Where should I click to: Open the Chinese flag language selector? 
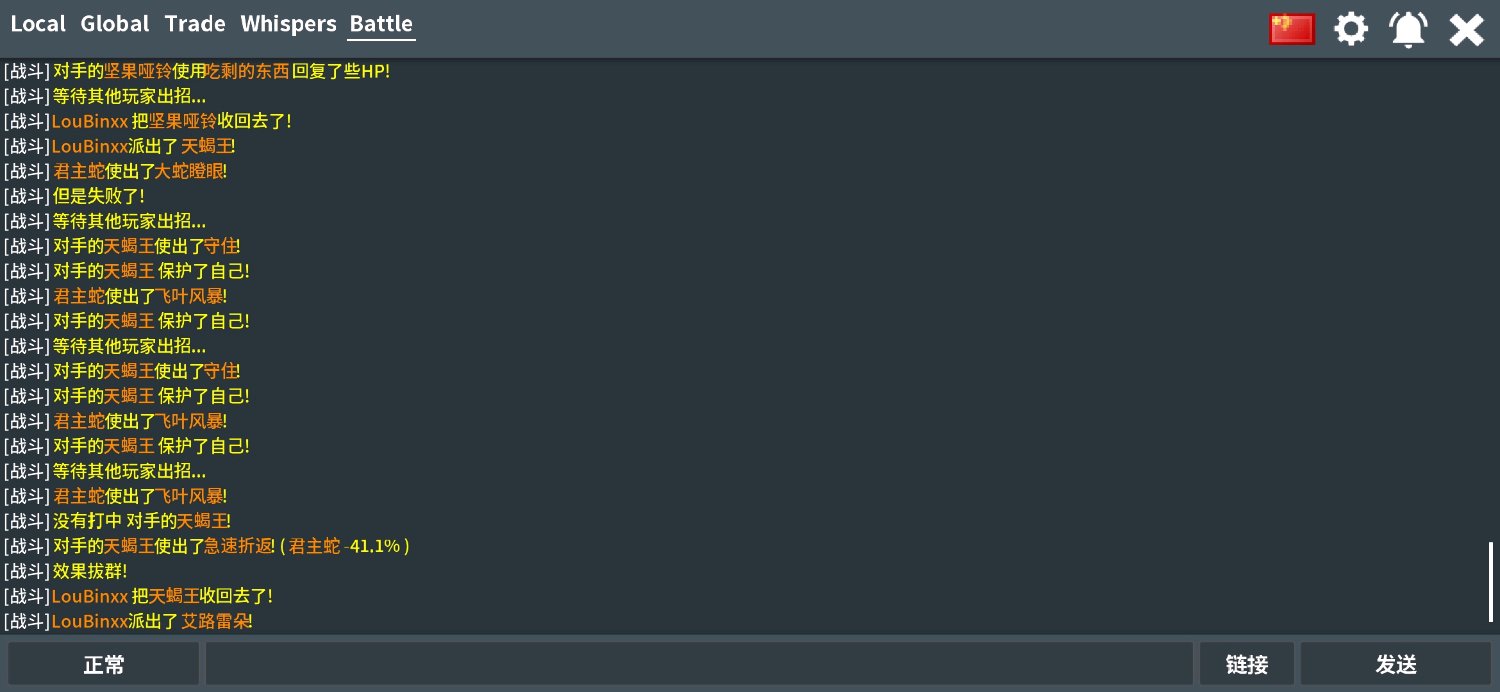1292,29
